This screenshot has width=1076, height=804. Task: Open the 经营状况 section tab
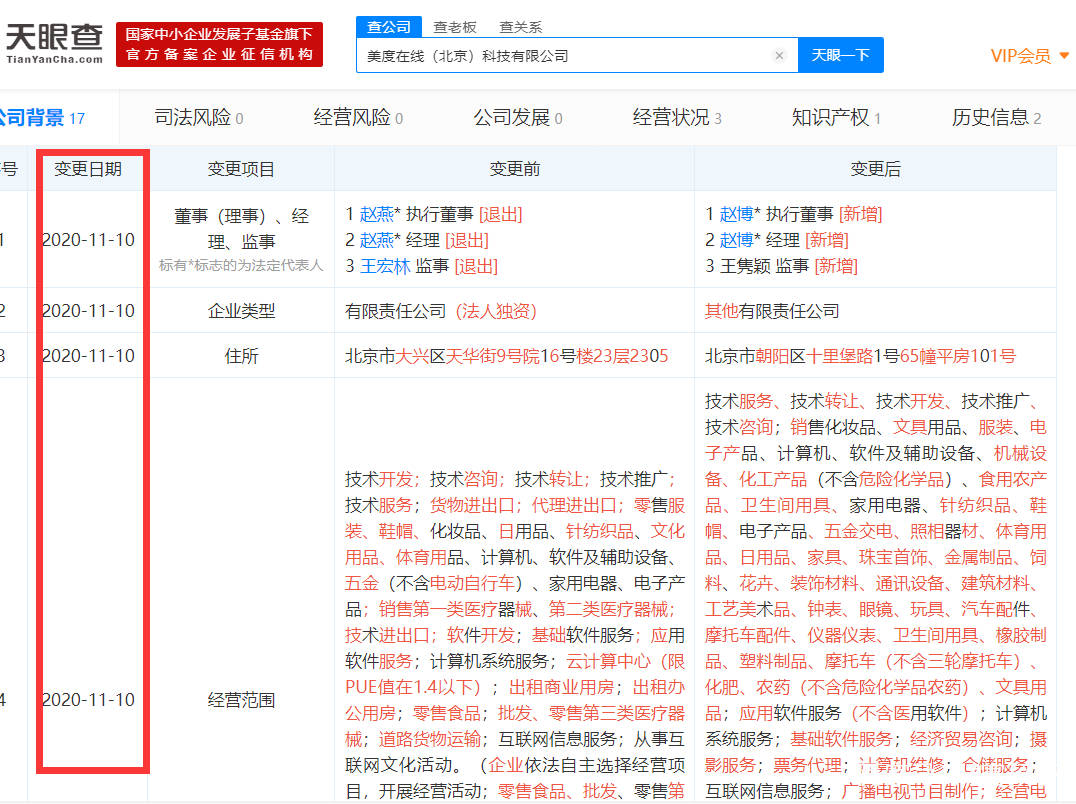677,118
